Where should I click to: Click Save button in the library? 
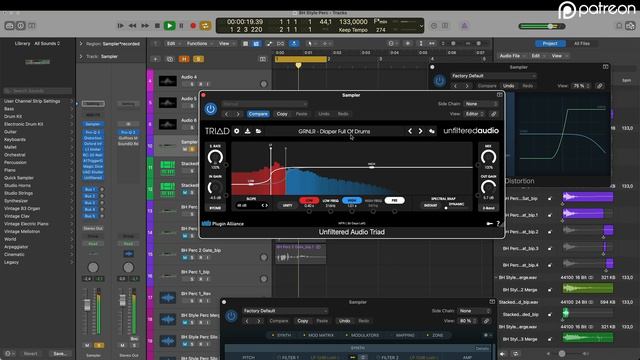coord(60,353)
